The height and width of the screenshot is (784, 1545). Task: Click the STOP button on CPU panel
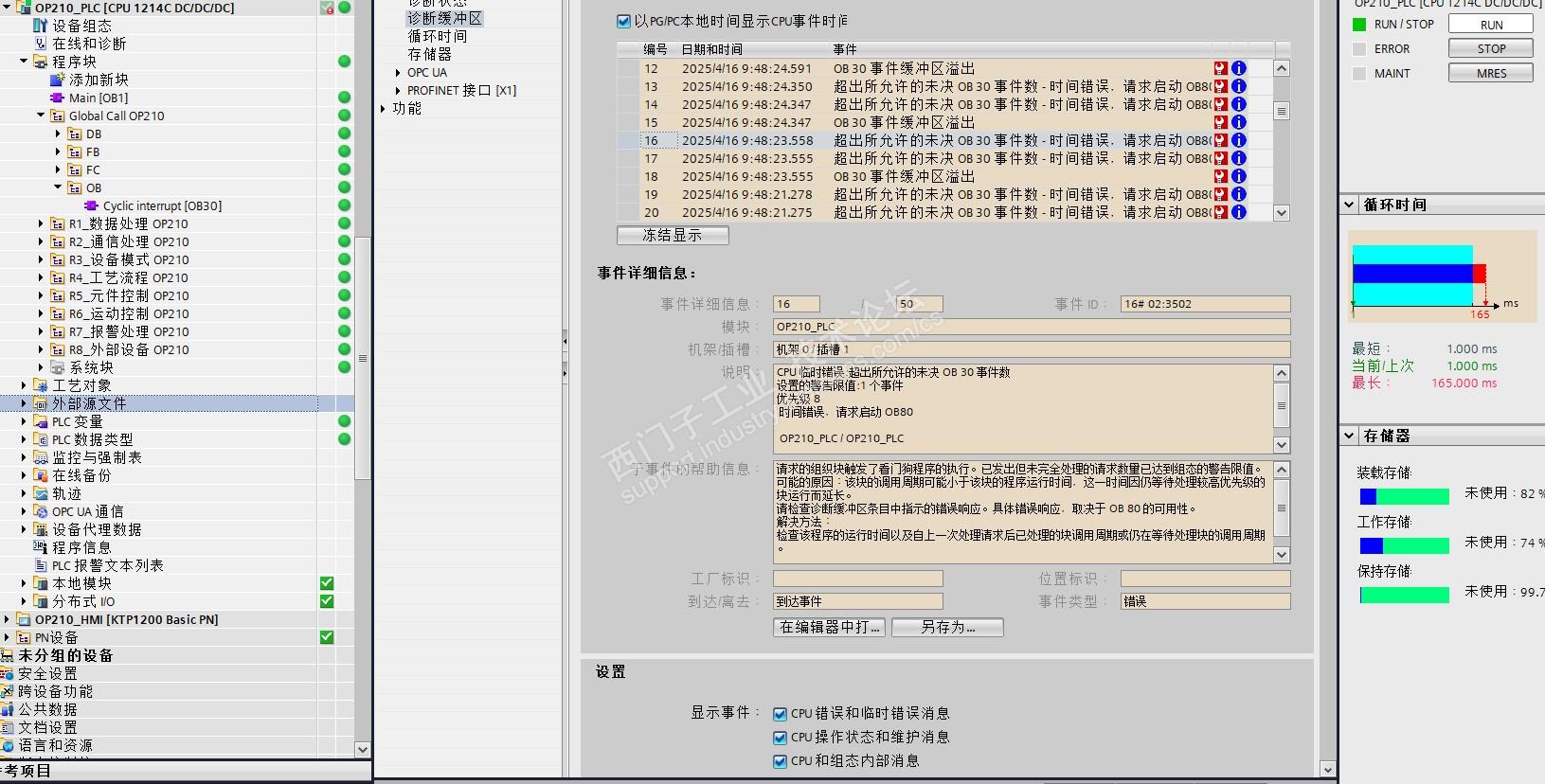[x=1491, y=49]
